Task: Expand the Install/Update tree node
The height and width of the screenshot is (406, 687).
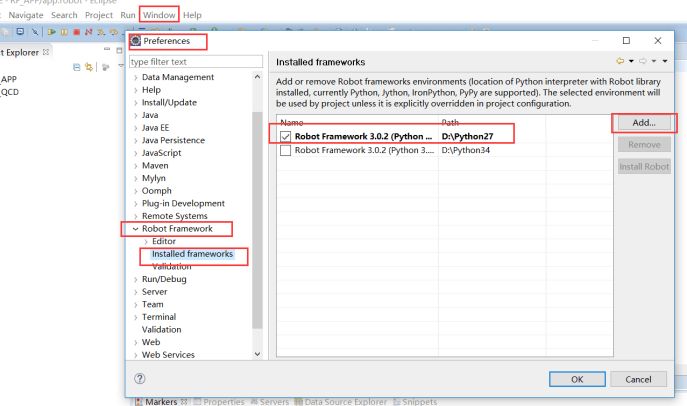Action: [x=135, y=103]
